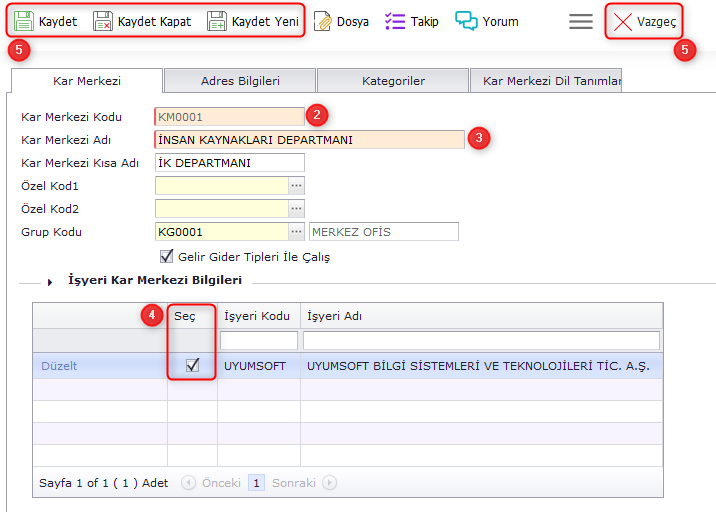The width and height of the screenshot is (716, 512).
Task: Collapse İşyeri Kar Merkezi Bilgileri section
Action: (50, 282)
